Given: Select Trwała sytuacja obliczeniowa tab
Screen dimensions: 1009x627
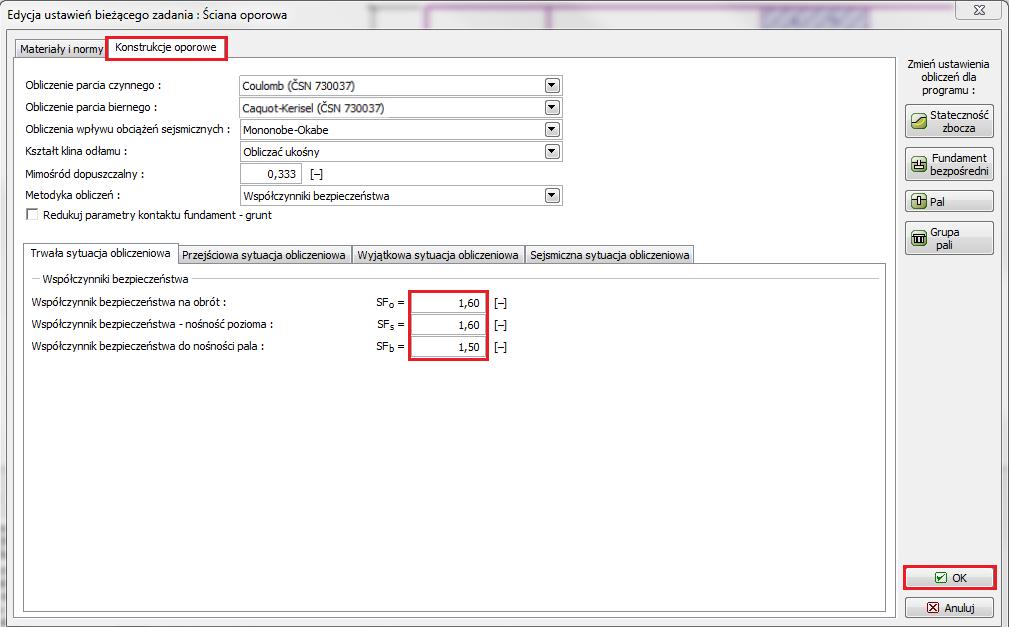Looking at the screenshot, I should click(x=100, y=254).
